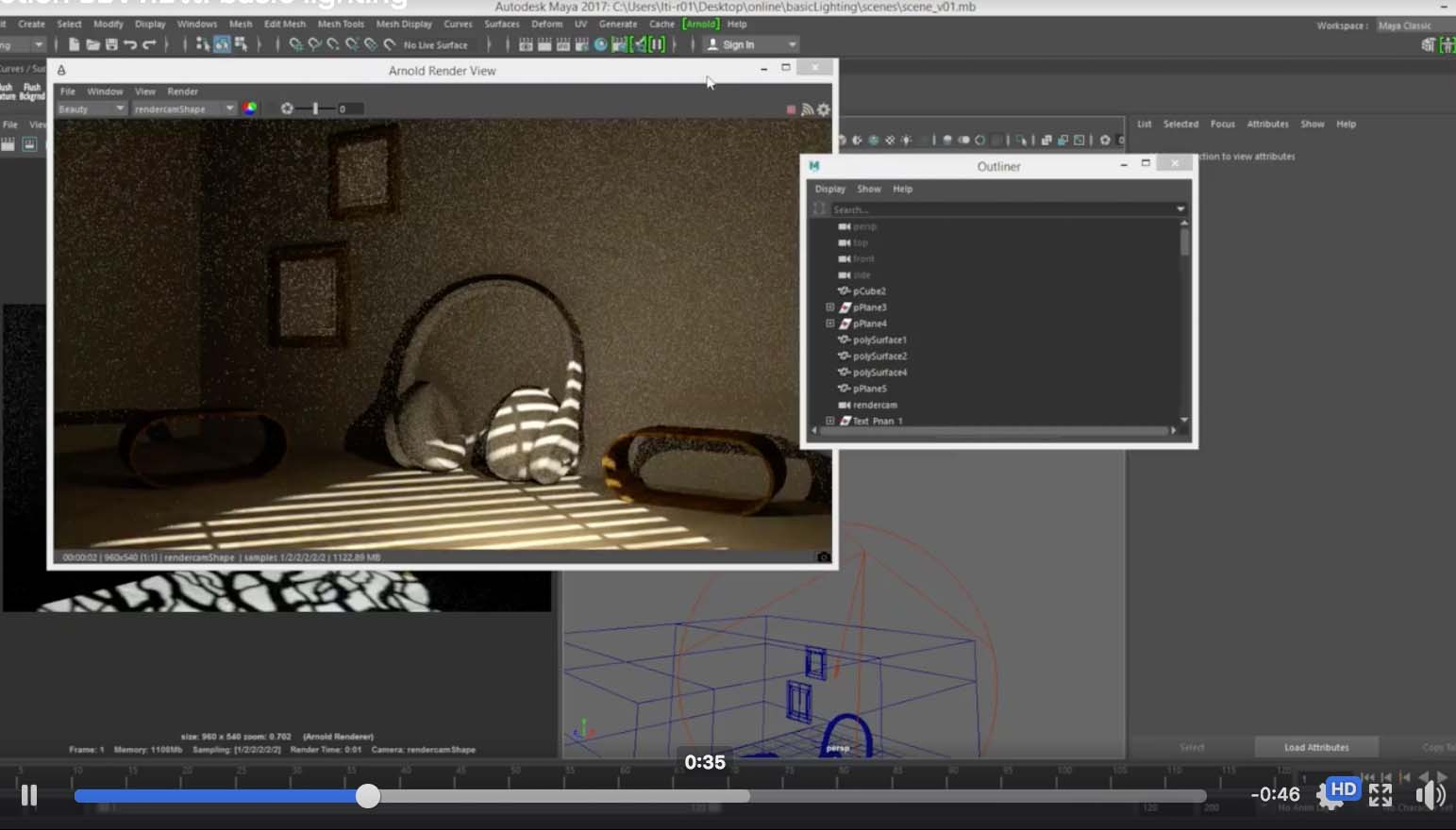The height and width of the screenshot is (830, 1456).
Task: Click the snapshot camera icon in render view
Action: [823, 557]
